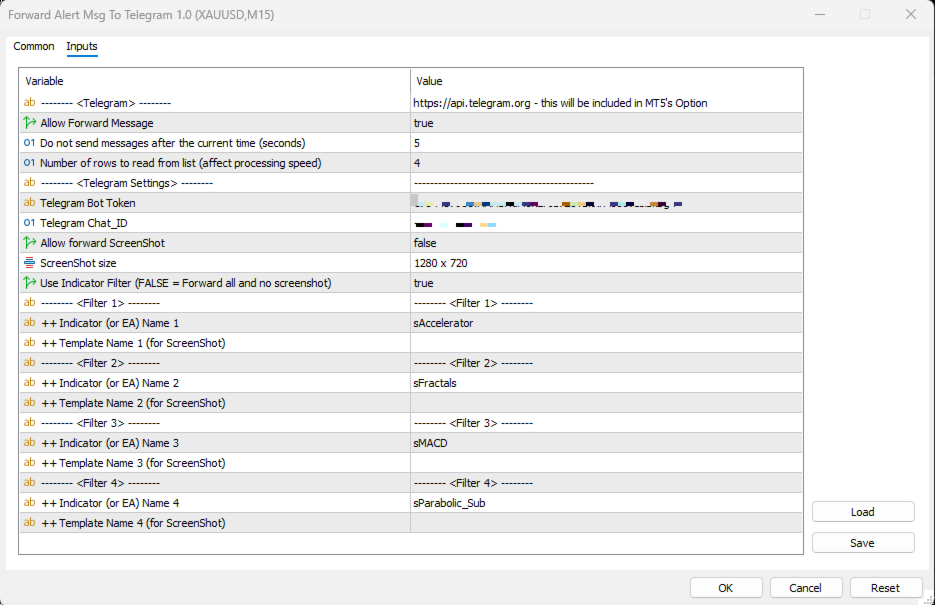Screen dimensions: 935x605
Task: Click the Load button
Action: click(862, 512)
